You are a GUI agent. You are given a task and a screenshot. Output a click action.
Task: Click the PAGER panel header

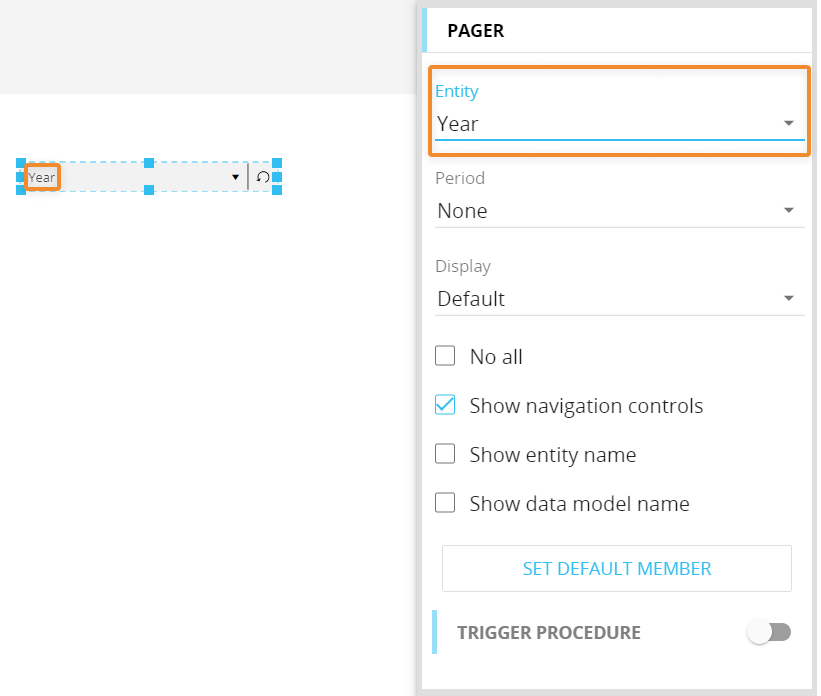click(x=476, y=31)
